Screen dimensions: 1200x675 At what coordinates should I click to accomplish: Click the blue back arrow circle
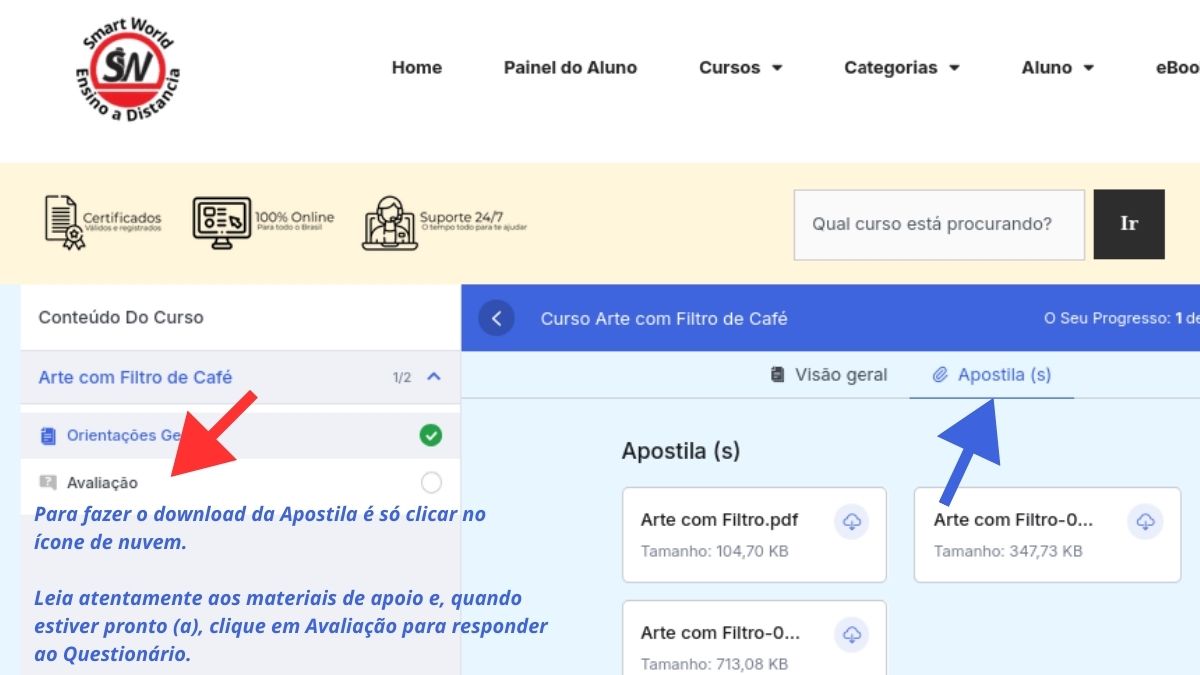pos(496,318)
